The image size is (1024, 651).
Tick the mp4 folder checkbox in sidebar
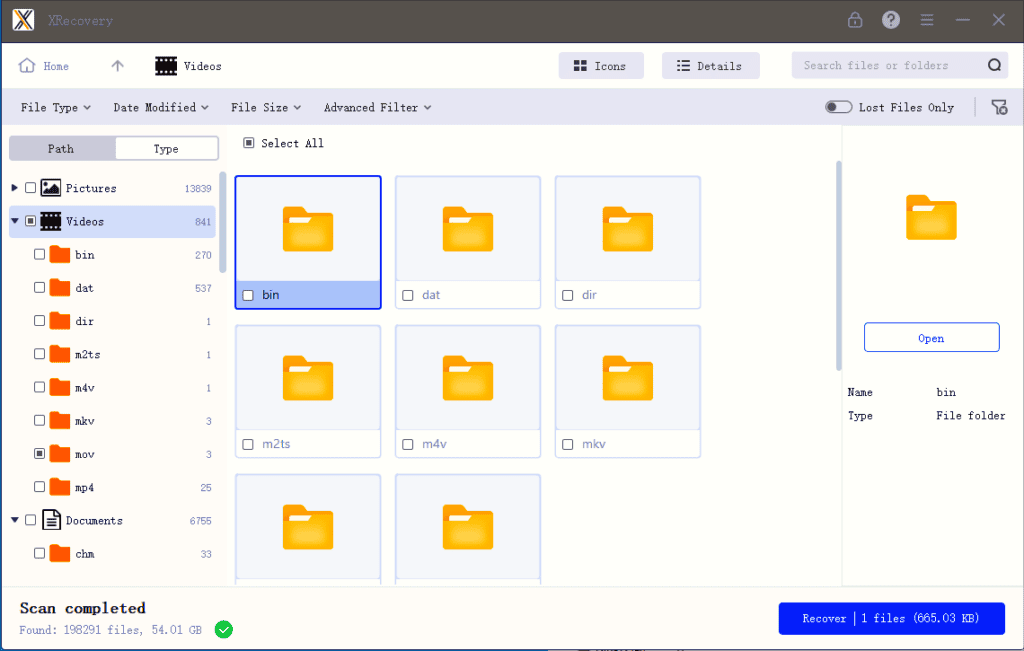(39, 487)
